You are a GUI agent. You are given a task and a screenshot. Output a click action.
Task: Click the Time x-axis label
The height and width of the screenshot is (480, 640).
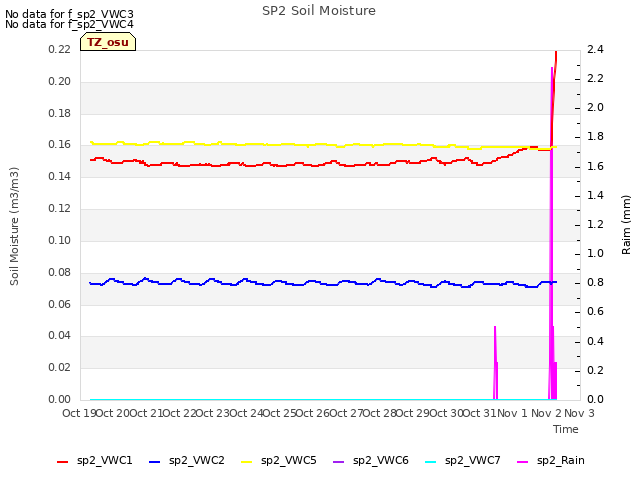[x=566, y=429]
